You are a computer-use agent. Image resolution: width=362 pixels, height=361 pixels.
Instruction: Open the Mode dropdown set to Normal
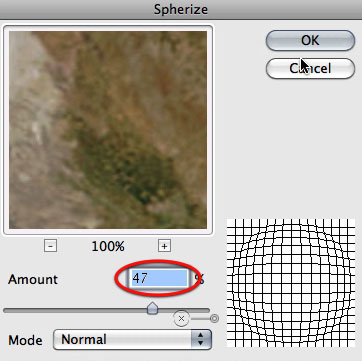pos(132,339)
